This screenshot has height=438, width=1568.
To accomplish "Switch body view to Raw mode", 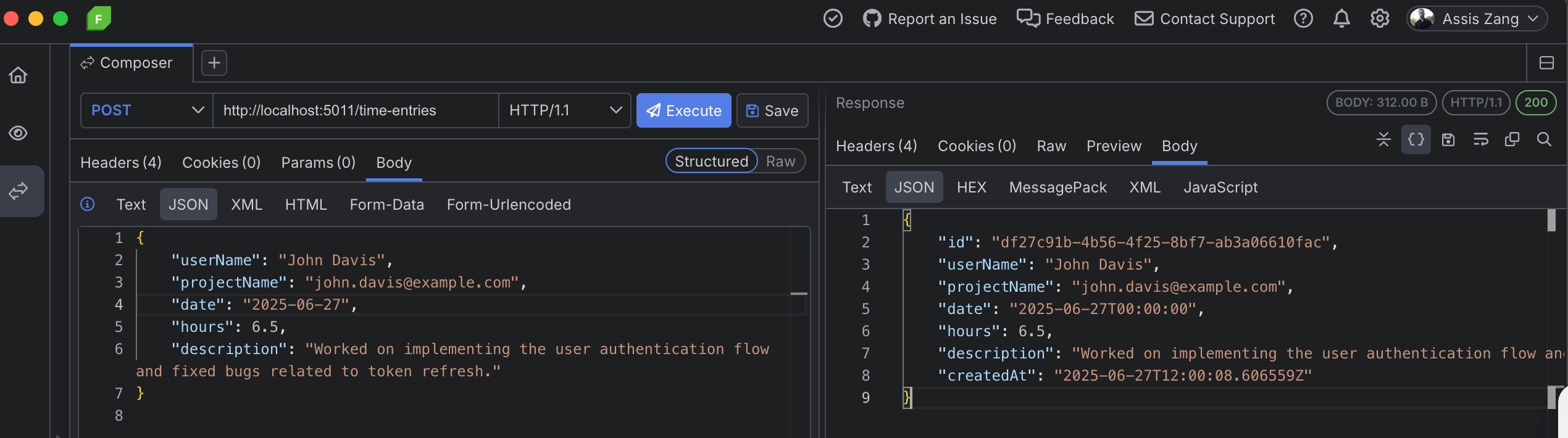I will pos(780,161).
